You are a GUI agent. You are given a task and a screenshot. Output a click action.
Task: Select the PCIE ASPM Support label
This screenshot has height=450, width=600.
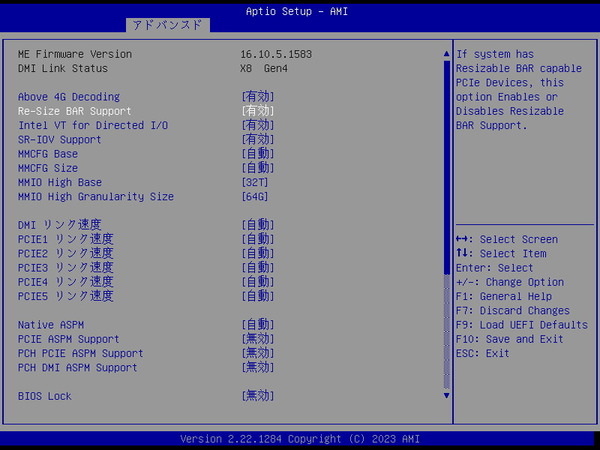click(x=68, y=339)
